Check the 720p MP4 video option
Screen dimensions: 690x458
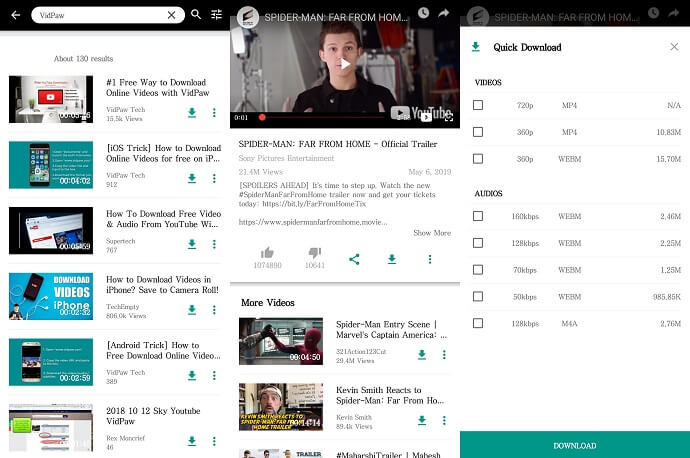click(478, 105)
